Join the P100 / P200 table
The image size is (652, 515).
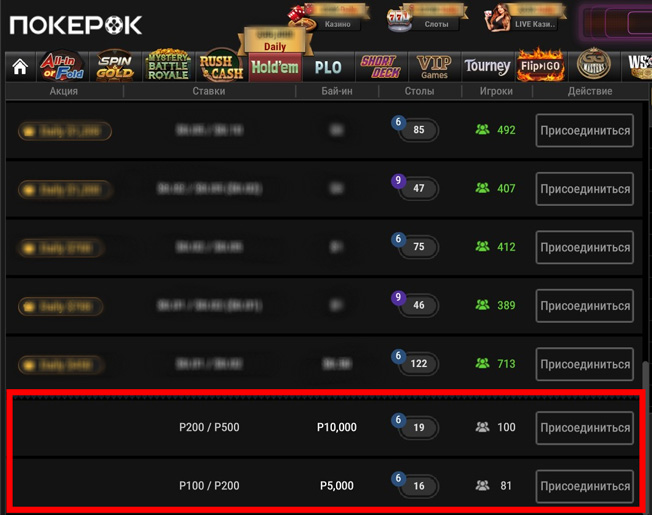point(584,486)
